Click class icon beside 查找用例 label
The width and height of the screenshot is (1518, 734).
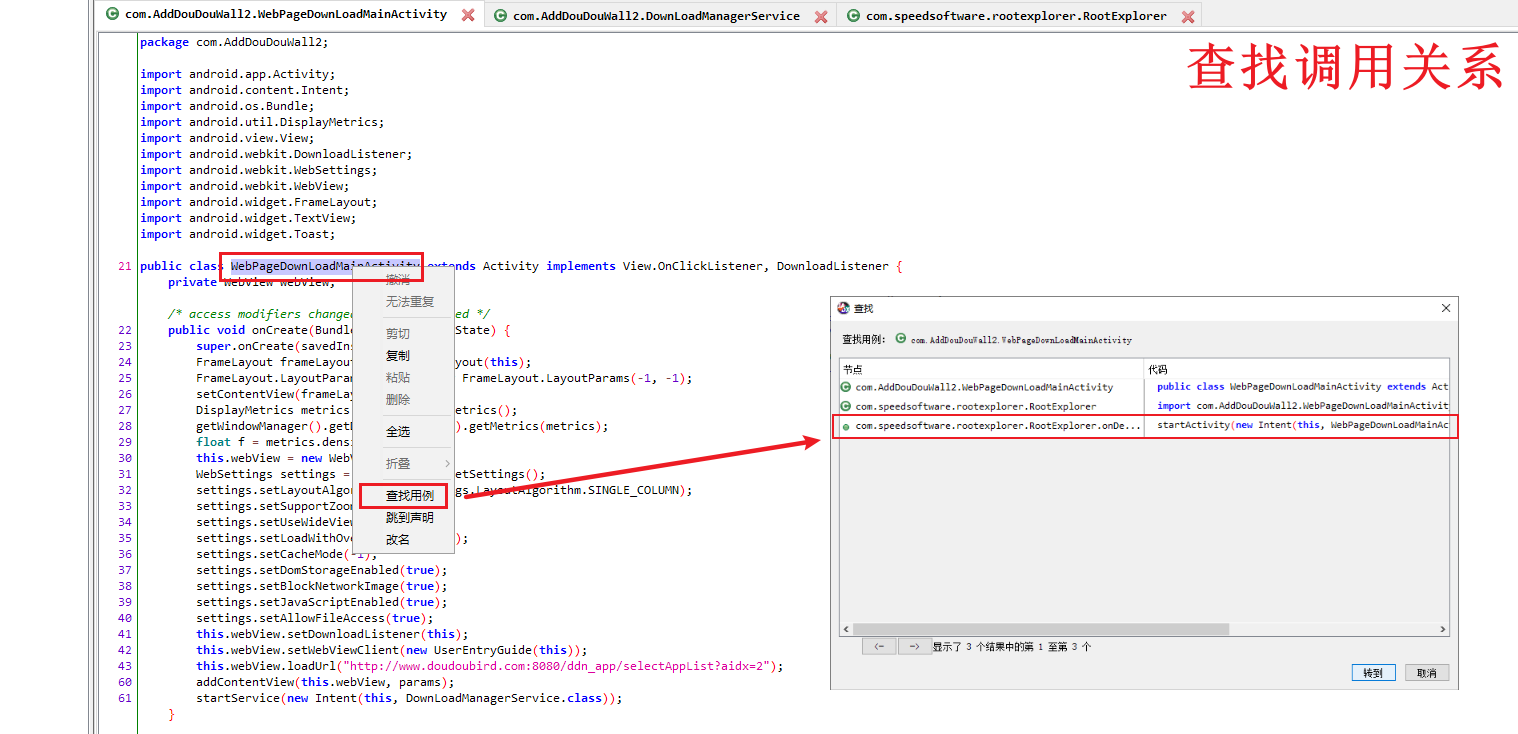click(x=901, y=340)
